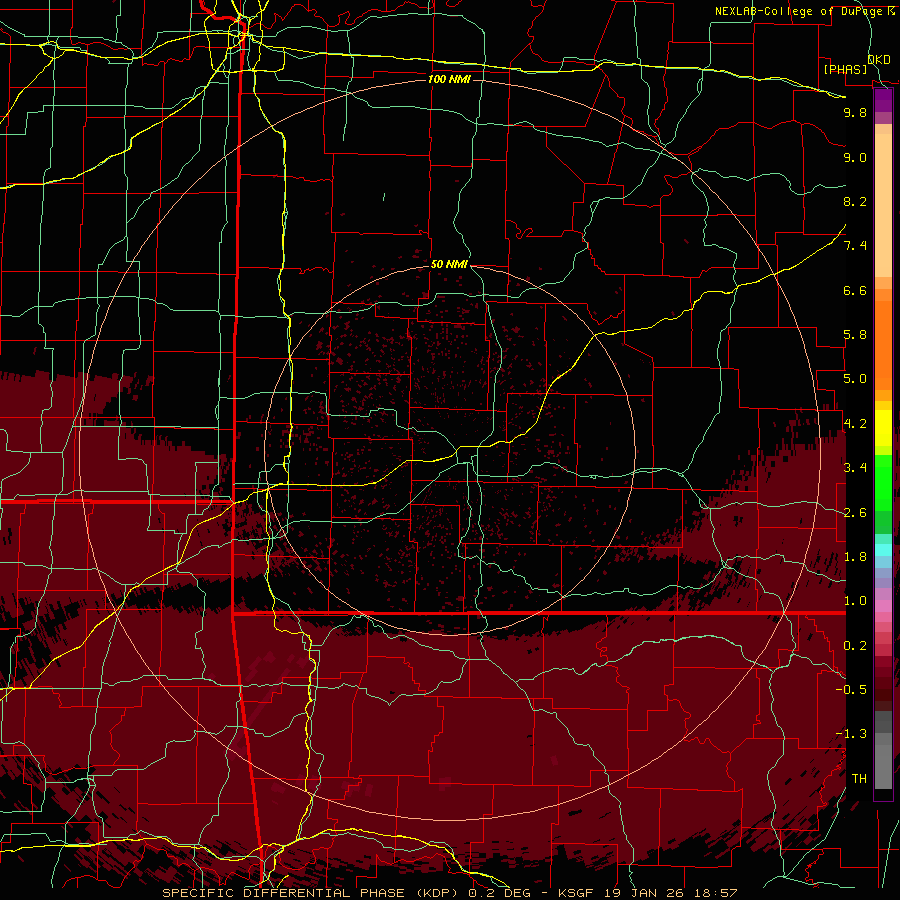This screenshot has height=900, width=900.
Task: Click the 0.2 DEG elevation text
Action: [502, 893]
